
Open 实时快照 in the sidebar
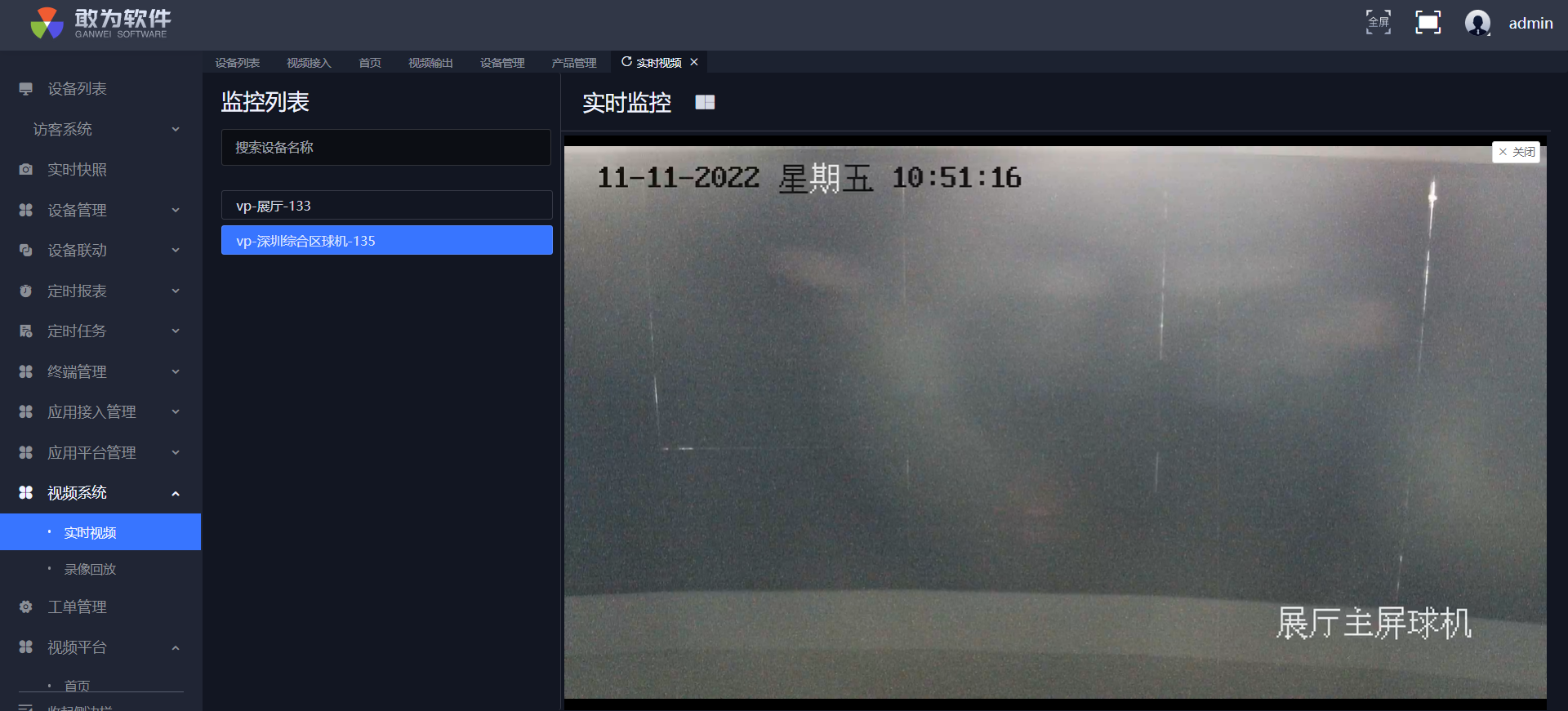pyautogui.click(x=77, y=170)
